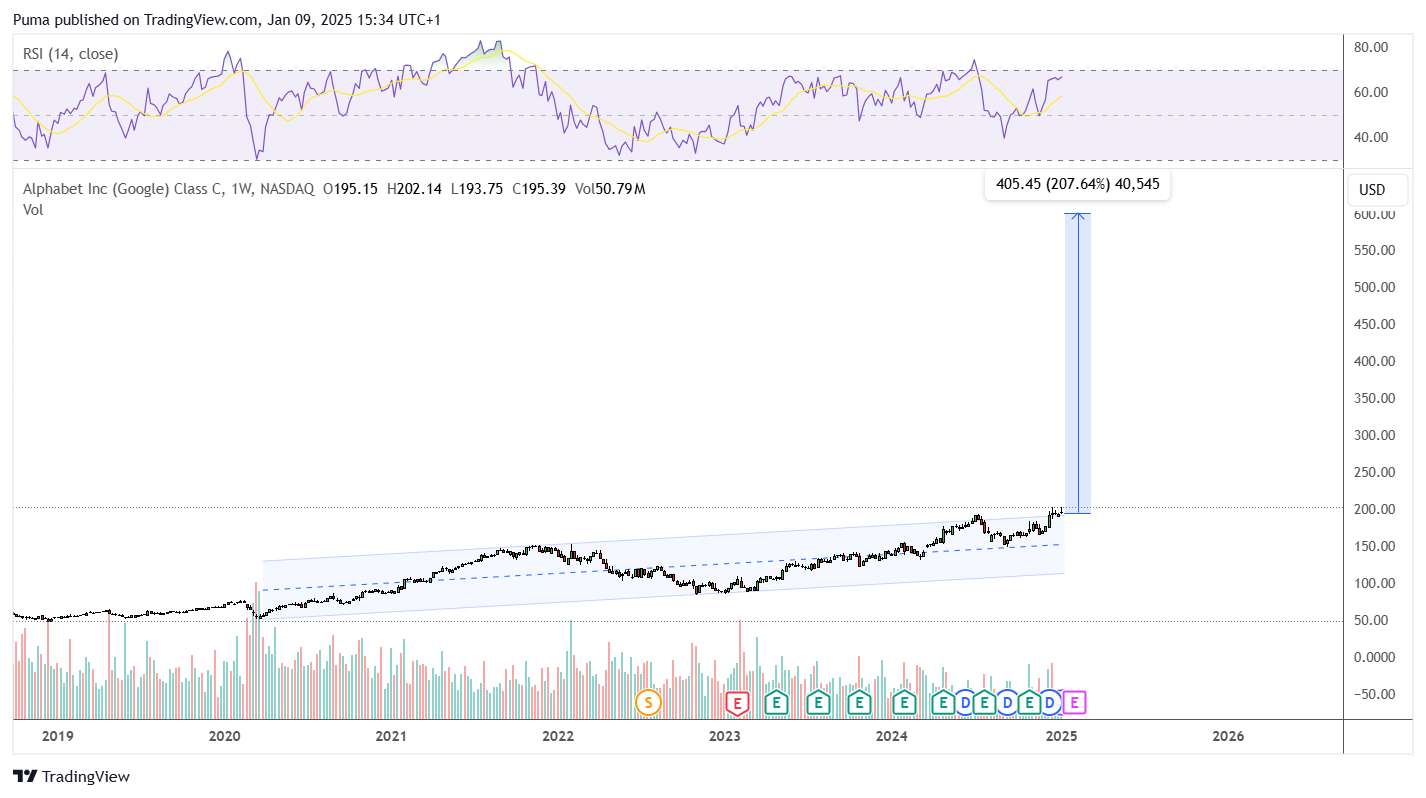Select the first blue dividend 'D' marker
1426x798 pixels.
click(965, 703)
